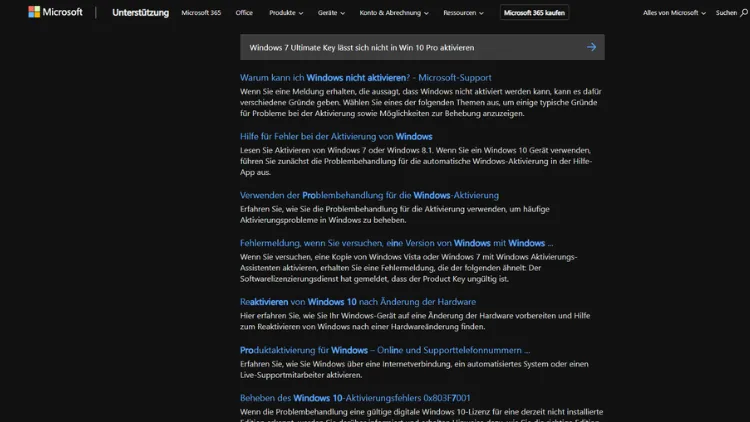Submit search with the blue arrow
Viewport: 750px width, 422px height.
point(592,47)
